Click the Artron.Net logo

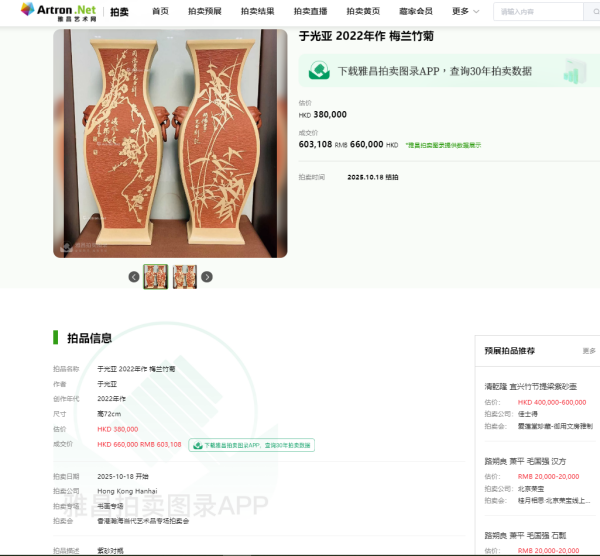tap(58, 12)
